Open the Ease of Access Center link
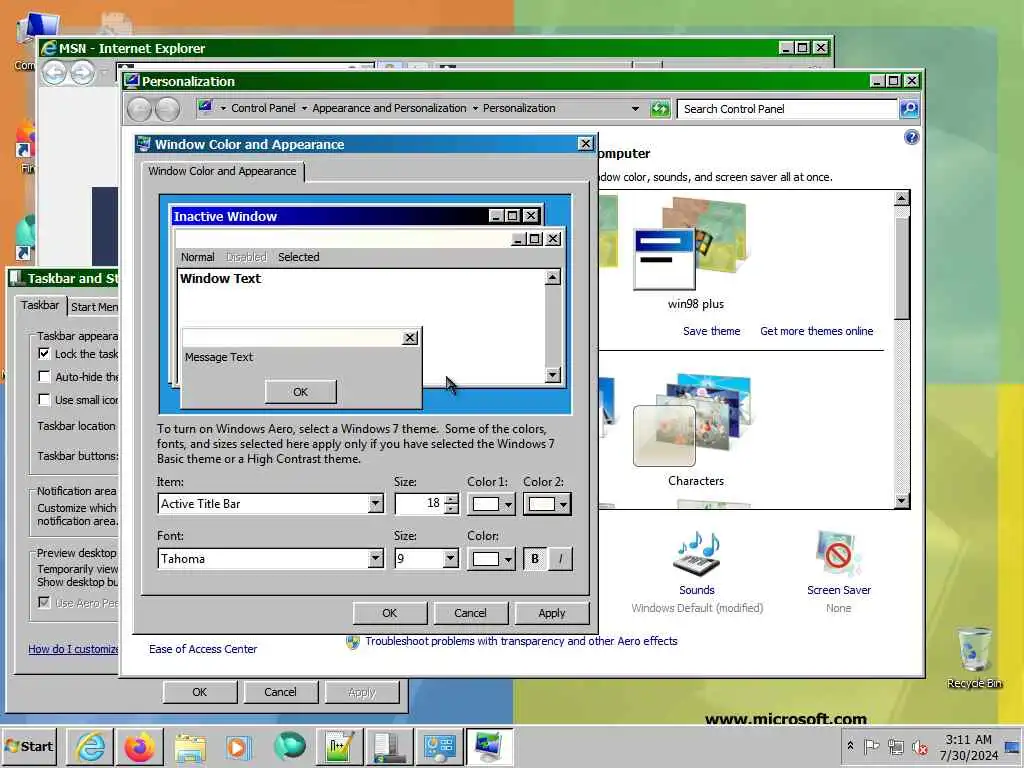The height and width of the screenshot is (768, 1024). click(x=203, y=649)
